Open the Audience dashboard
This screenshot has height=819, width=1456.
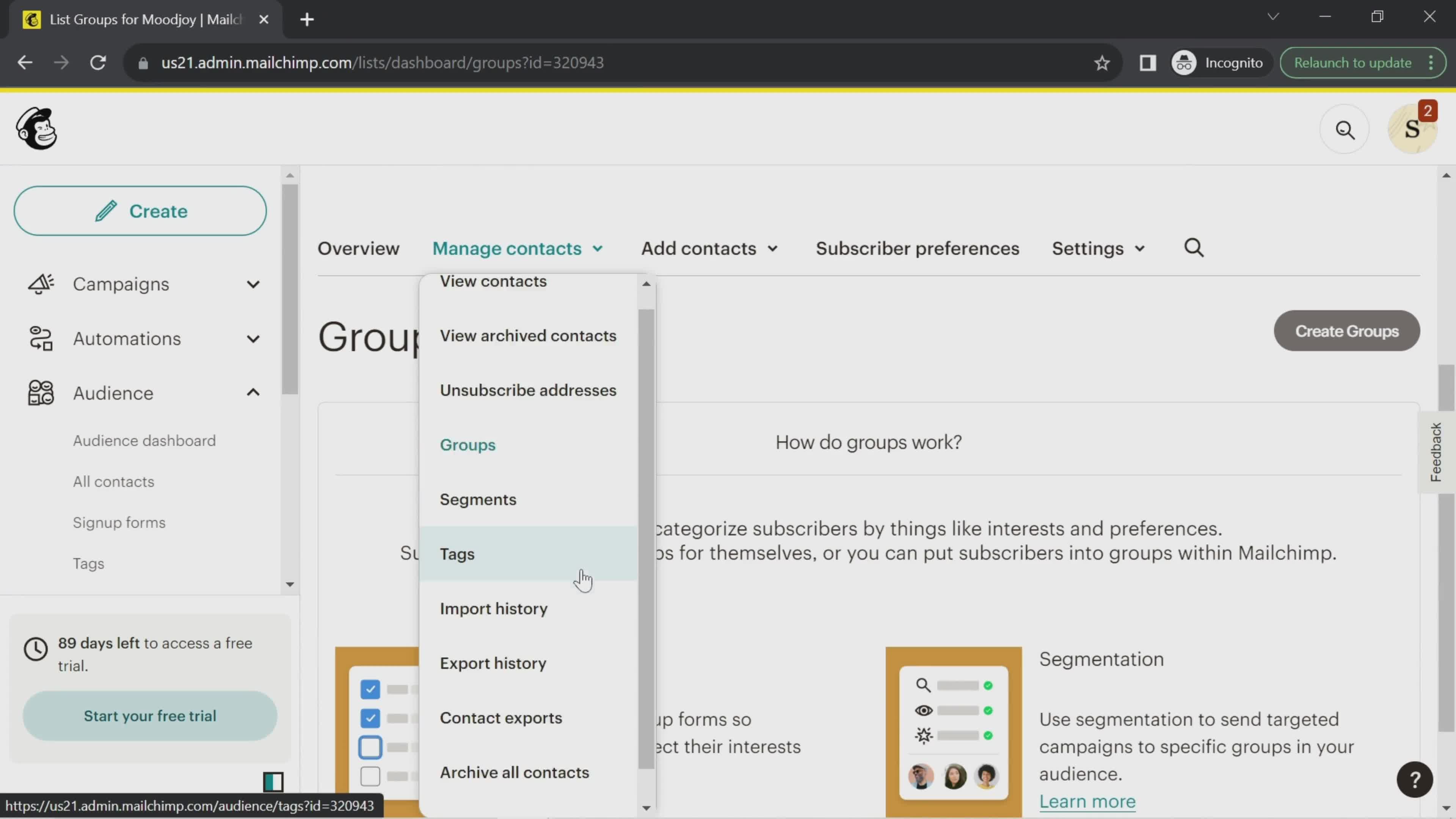[x=144, y=440]
